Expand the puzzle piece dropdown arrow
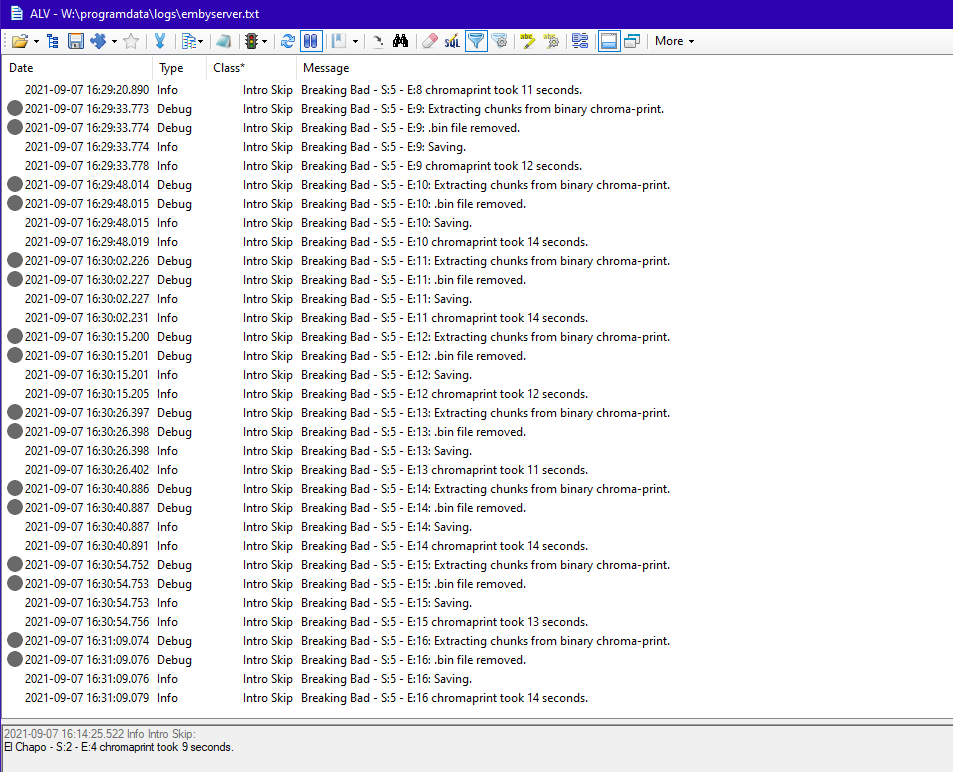953x772 pixels. [114, 42]
